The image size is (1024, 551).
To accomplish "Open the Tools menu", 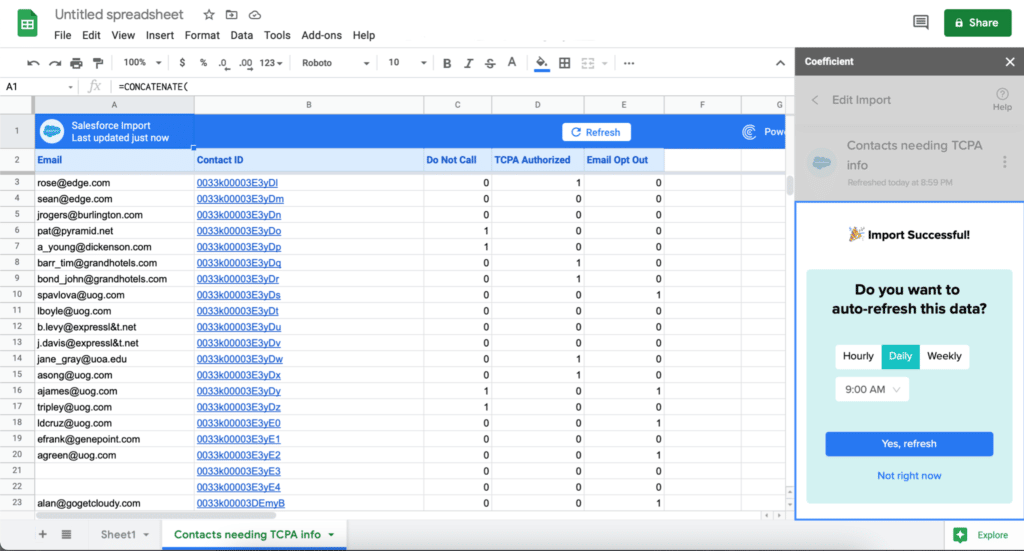I will pyautogui.click(x=277, y=35).
